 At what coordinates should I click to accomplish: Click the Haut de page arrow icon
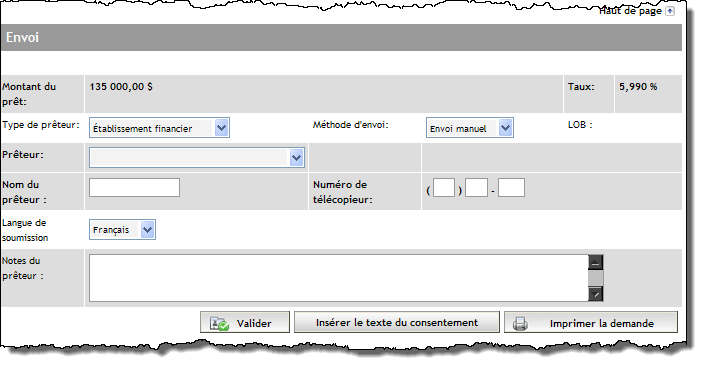click(670, 11)
